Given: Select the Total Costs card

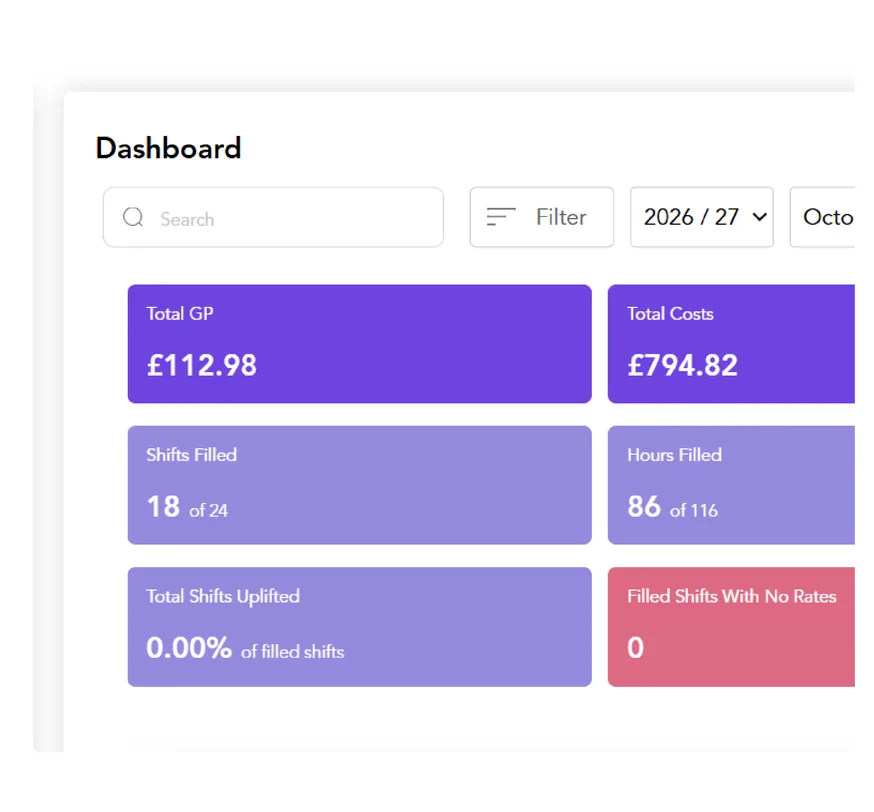Looking at the screenshot, I should (x=731, y=344).
